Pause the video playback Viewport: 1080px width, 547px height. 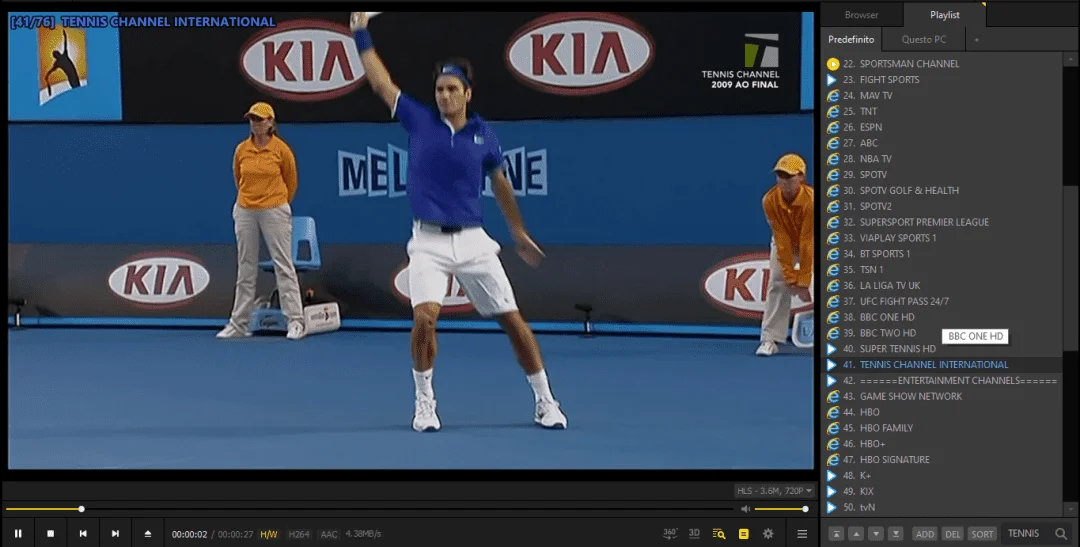(x=18, y=533)
